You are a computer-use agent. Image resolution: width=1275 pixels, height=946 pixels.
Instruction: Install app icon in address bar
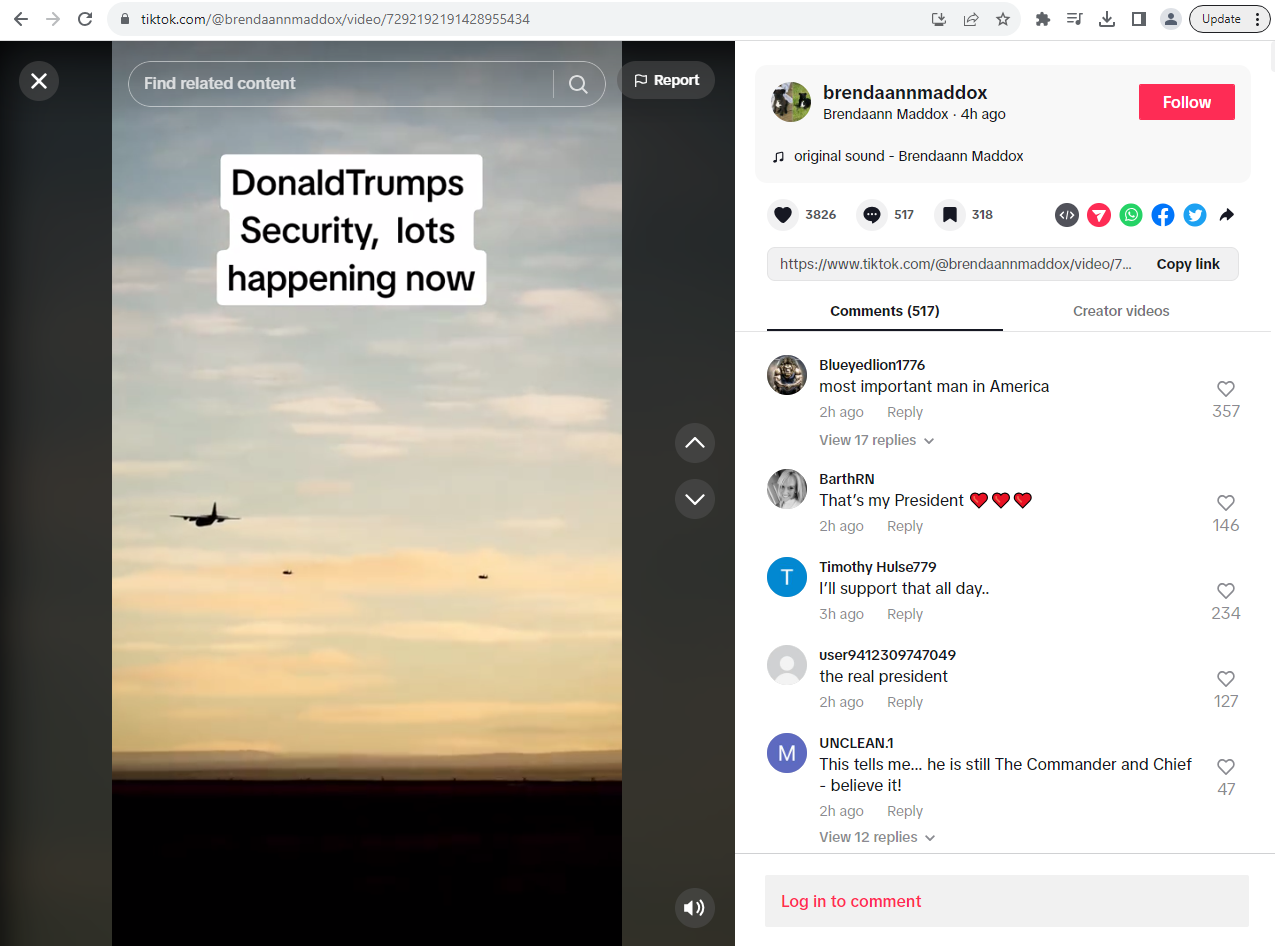(939, 19)
